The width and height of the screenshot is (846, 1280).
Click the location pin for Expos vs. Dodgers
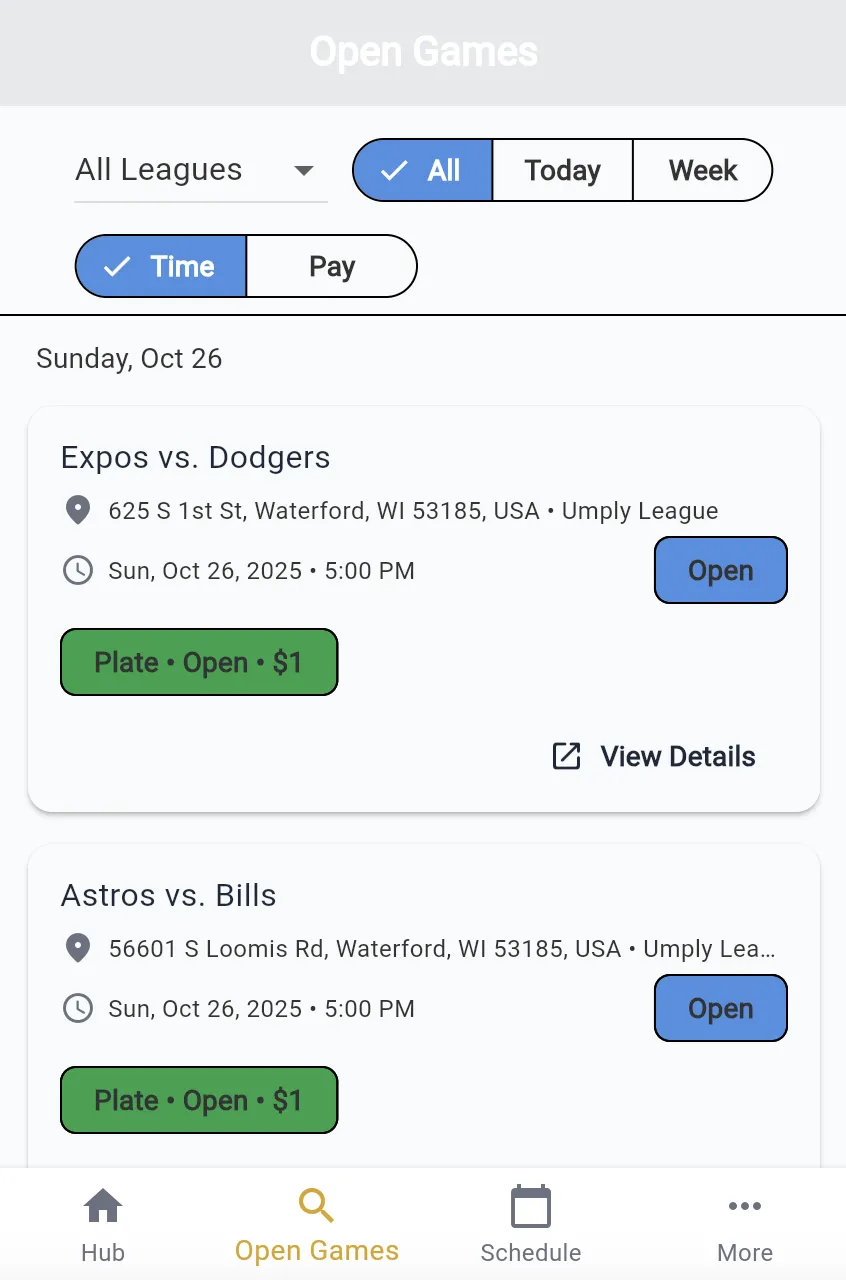[78, 510]
